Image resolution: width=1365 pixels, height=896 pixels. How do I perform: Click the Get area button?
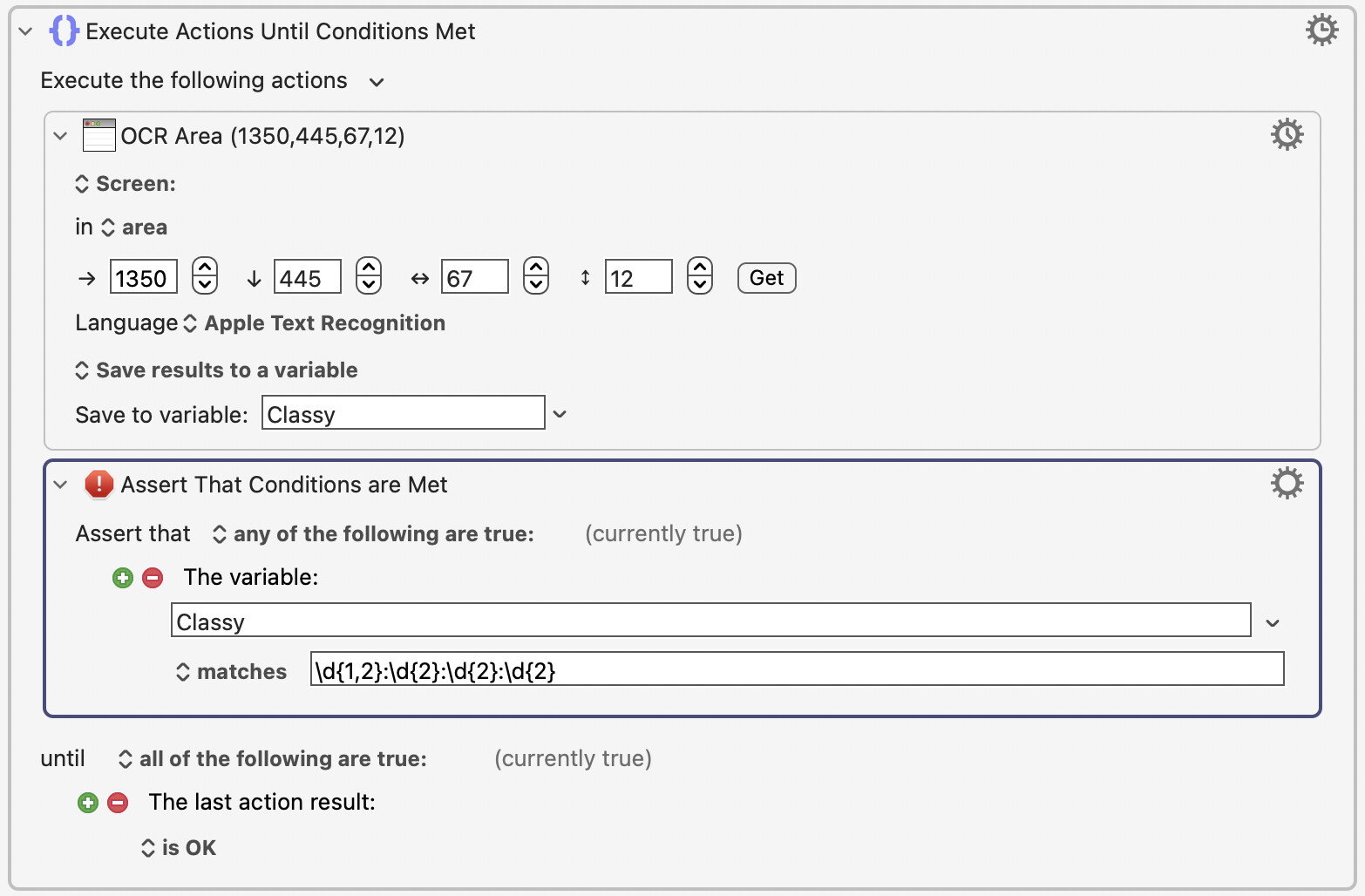coord(767,278)
